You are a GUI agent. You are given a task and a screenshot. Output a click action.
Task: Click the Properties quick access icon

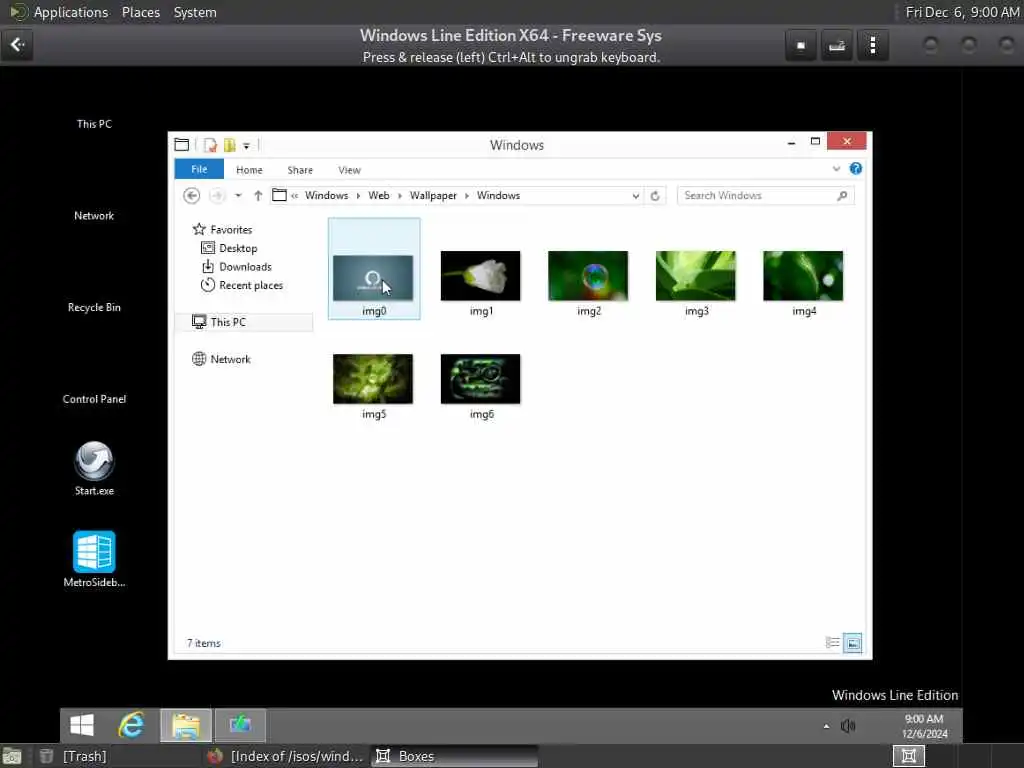[210, 145]
